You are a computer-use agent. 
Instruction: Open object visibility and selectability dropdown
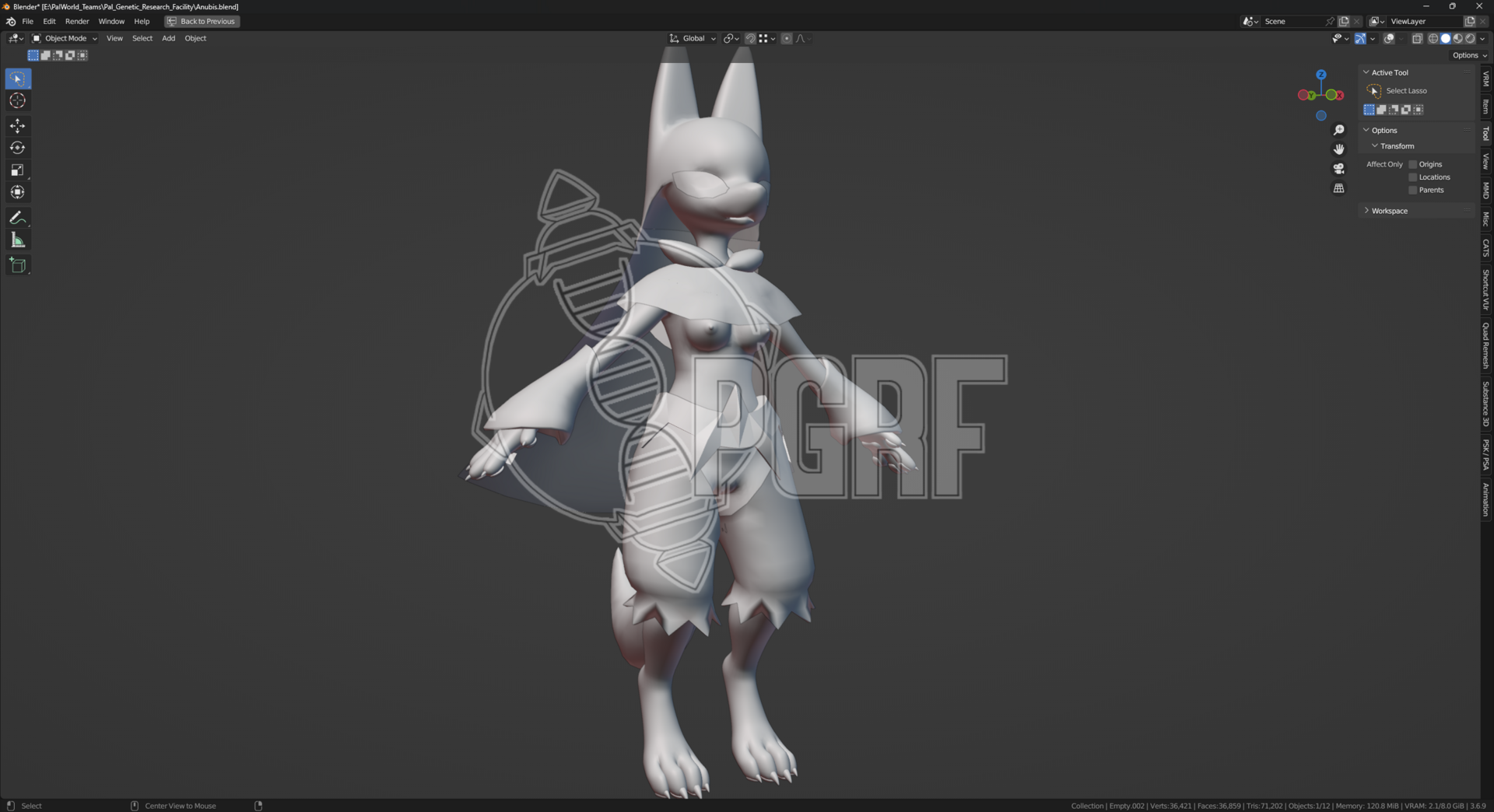click(1340, 38)
